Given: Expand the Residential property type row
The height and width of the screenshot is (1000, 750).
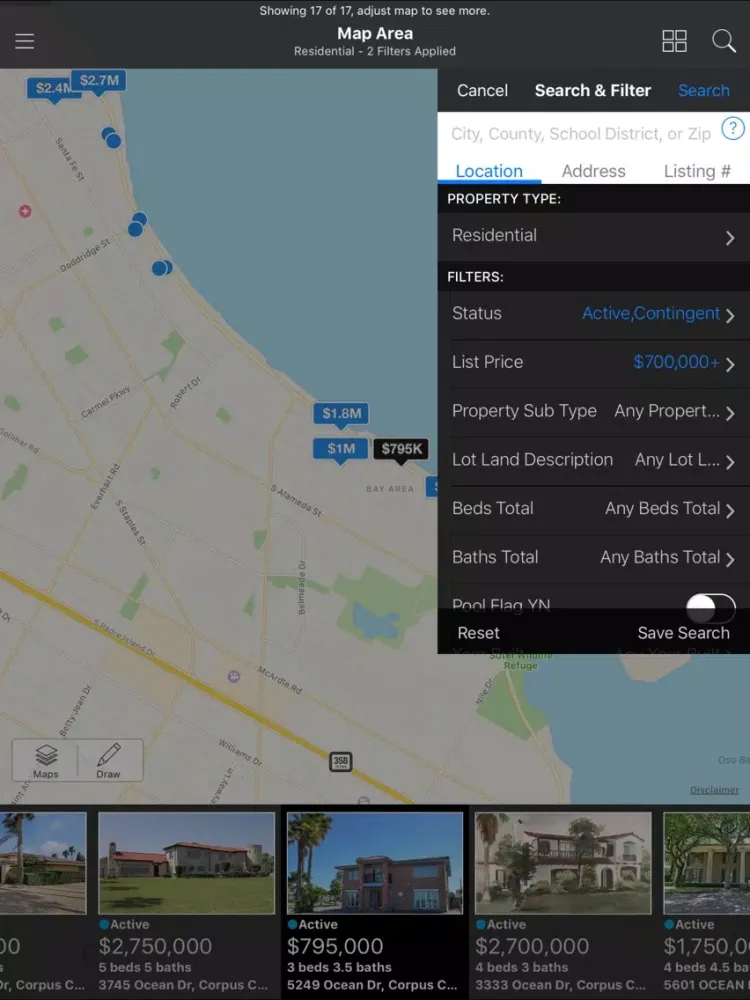Looking at the screenshot, I should 593,236.
